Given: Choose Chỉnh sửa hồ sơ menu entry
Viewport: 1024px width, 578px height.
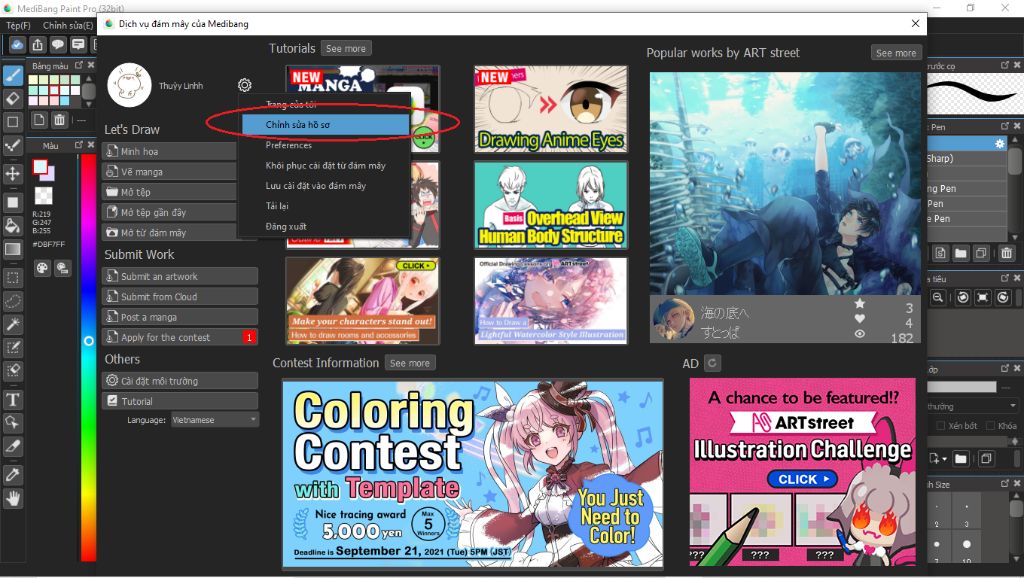Looking at the screenshot, I should pyautogui.click(x=325, y=125).
